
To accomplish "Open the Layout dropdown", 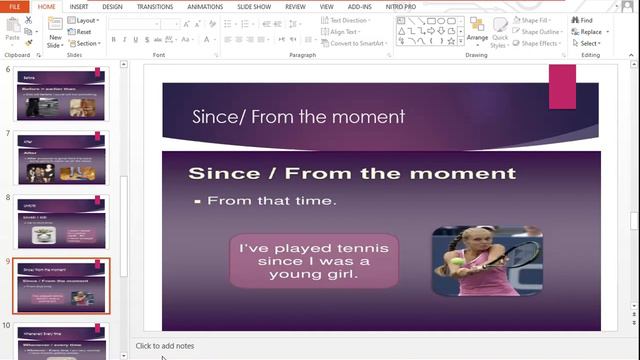I will point(83,20).
